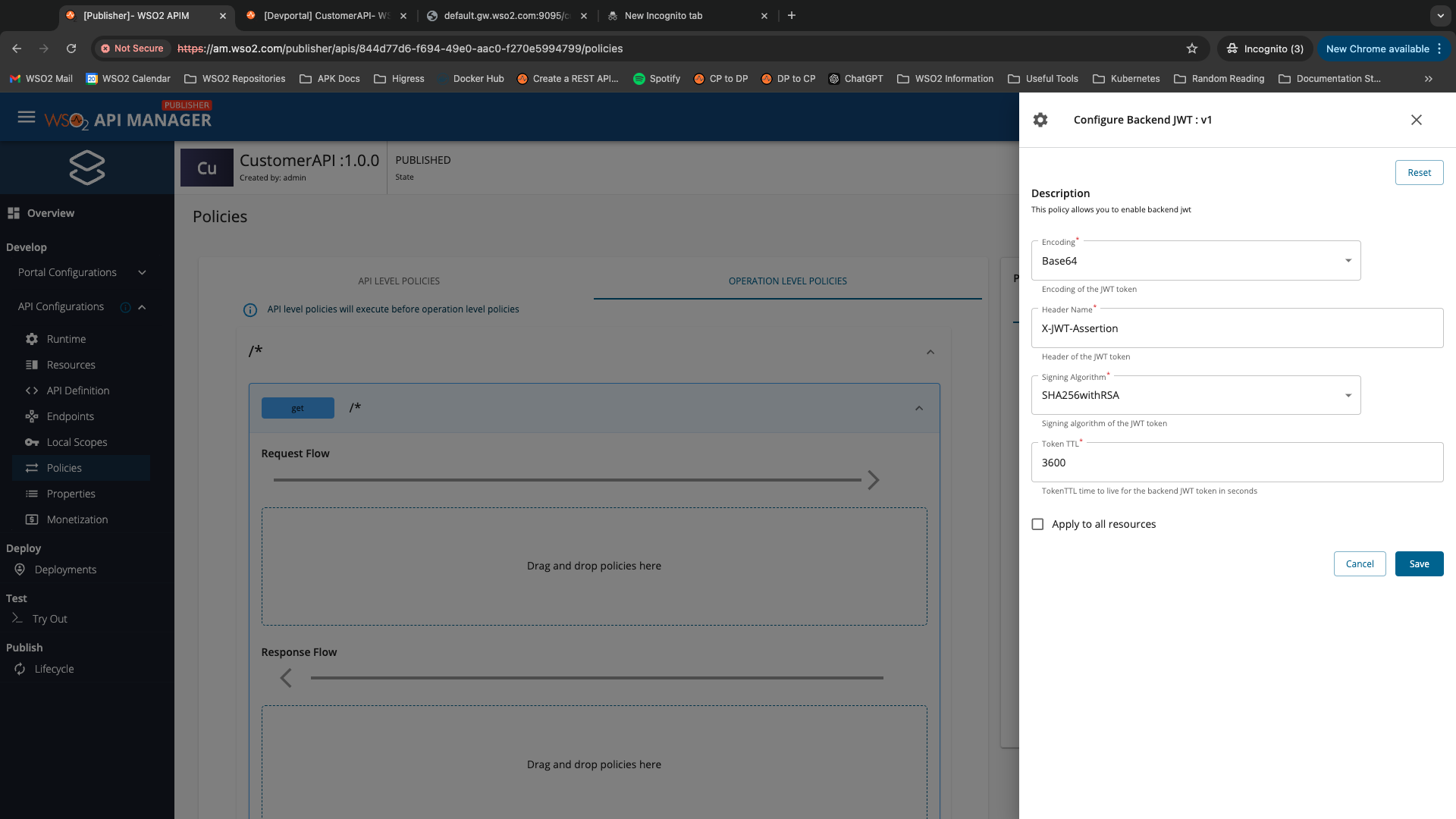1456x819 pixels.
Task: Click the address bar URL
Action: [400, 49]
